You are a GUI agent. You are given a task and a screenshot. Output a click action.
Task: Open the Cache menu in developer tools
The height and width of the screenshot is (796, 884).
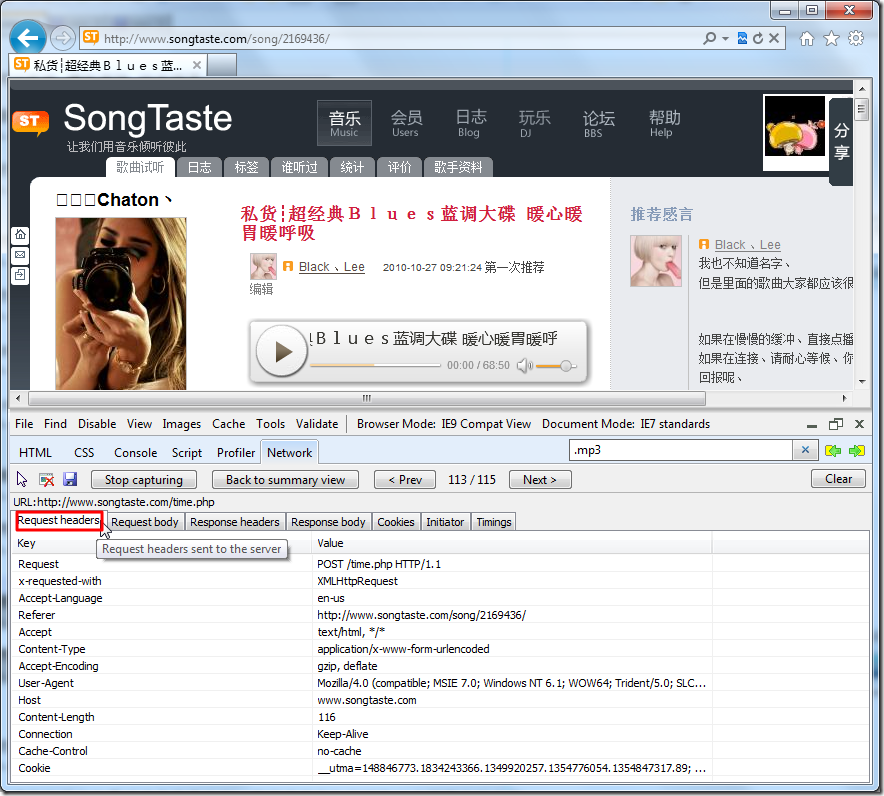coord(228,424)
